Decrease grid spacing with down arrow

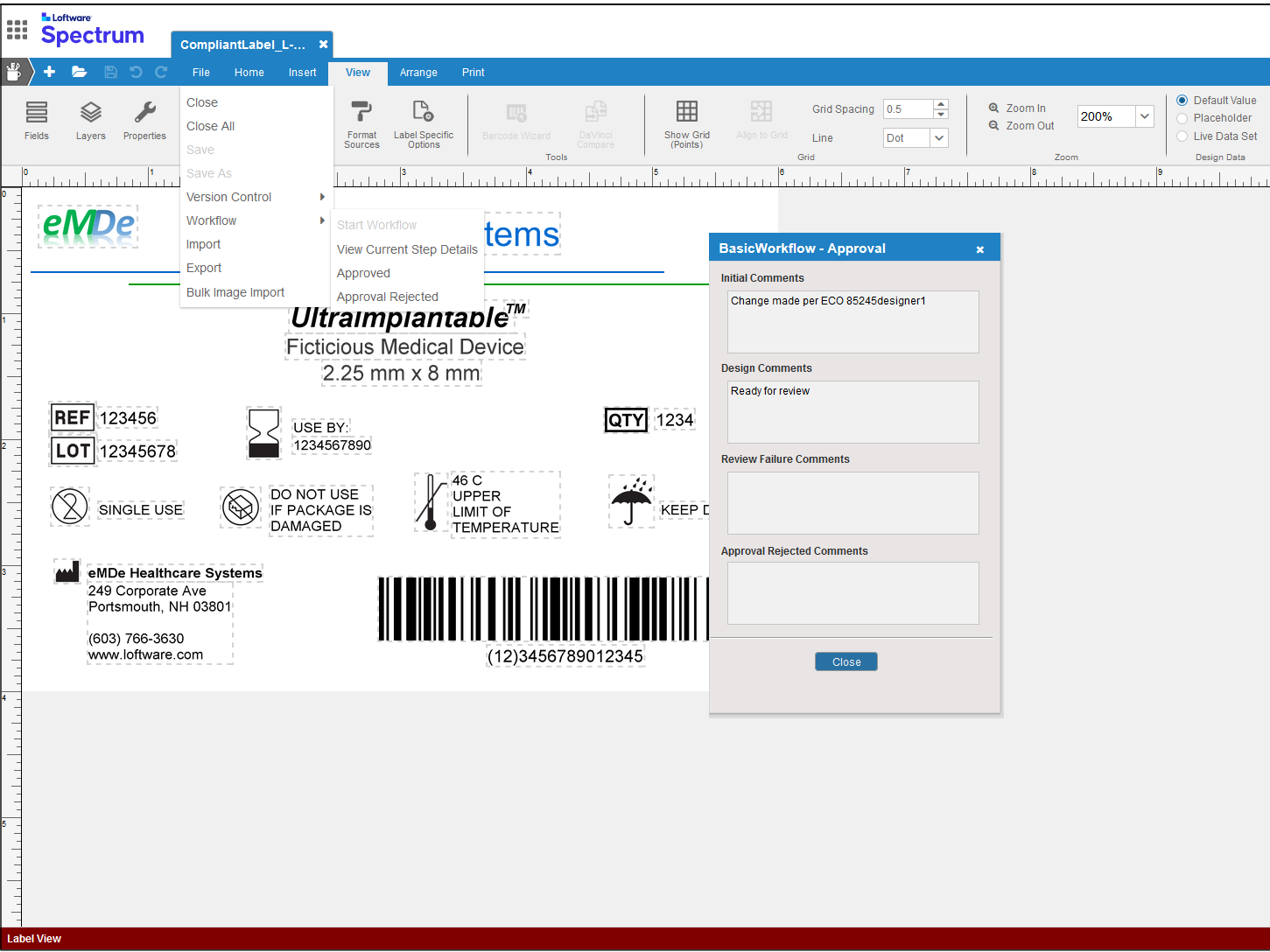tap(941, 115)
